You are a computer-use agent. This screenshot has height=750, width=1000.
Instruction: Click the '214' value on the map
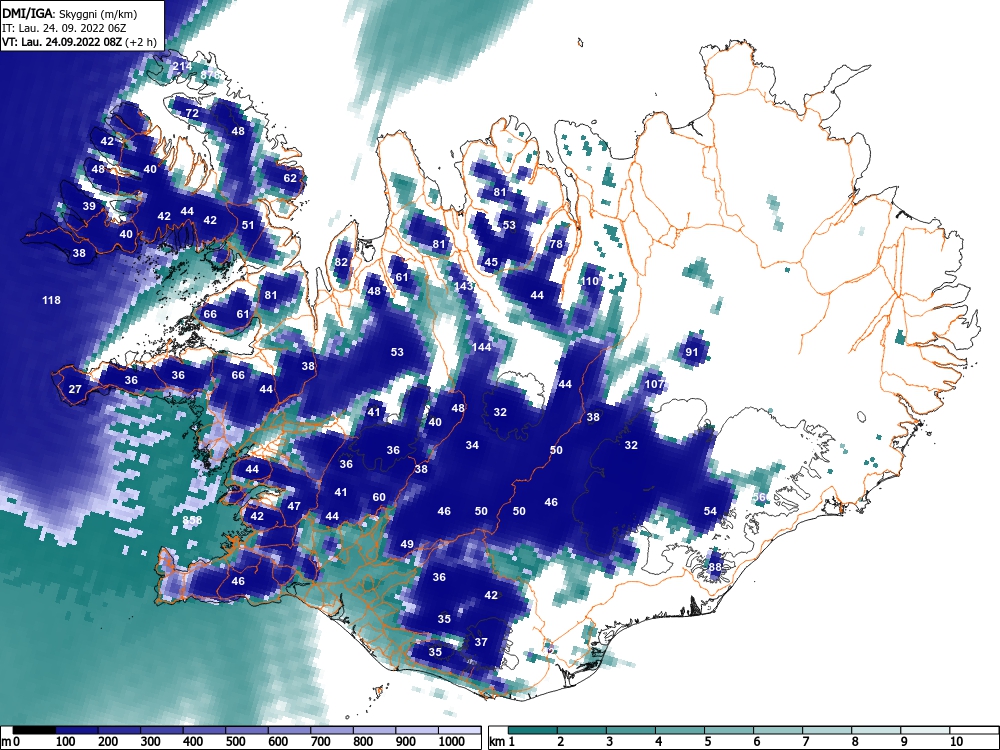(x=182, y=66)
